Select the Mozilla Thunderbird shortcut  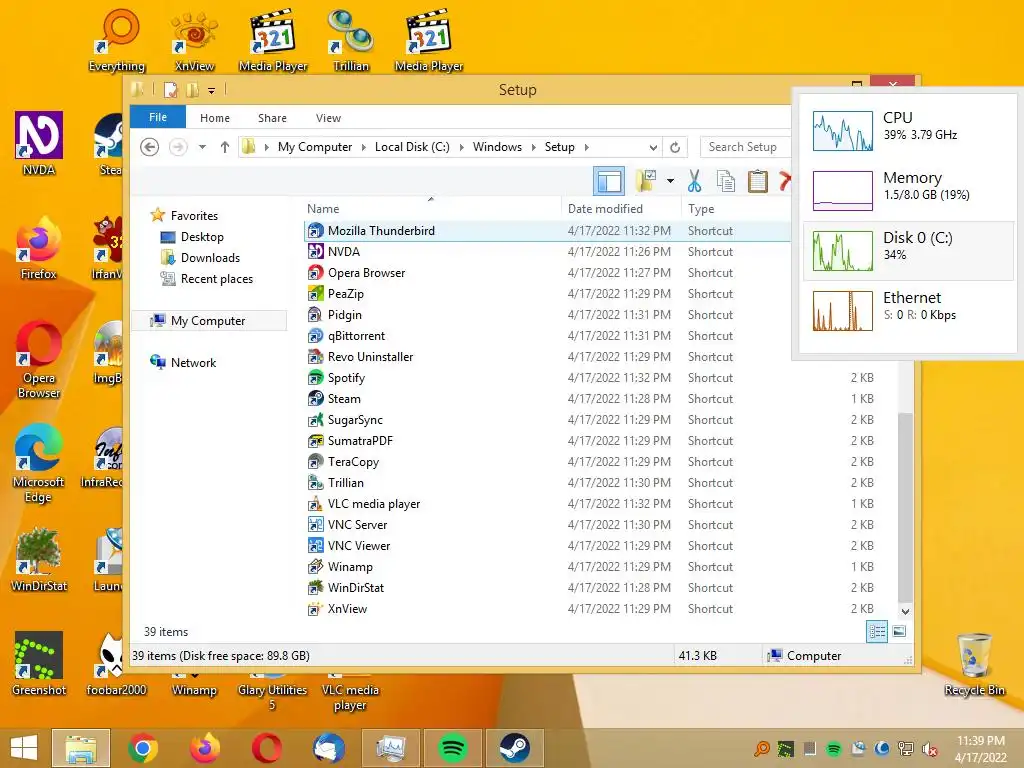(x=547, y=231)
